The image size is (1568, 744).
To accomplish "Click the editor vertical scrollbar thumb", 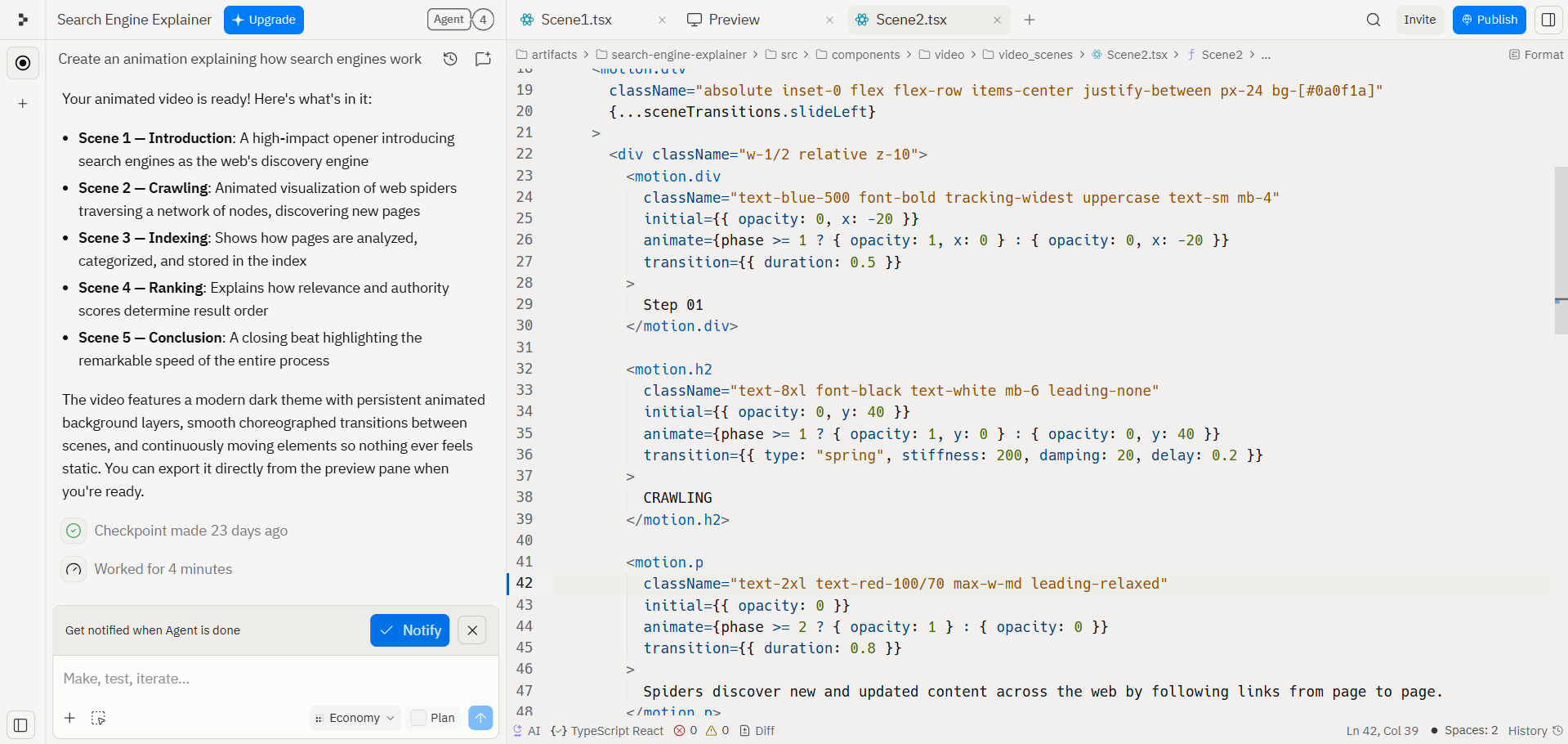I will (x=1561, y=250).
